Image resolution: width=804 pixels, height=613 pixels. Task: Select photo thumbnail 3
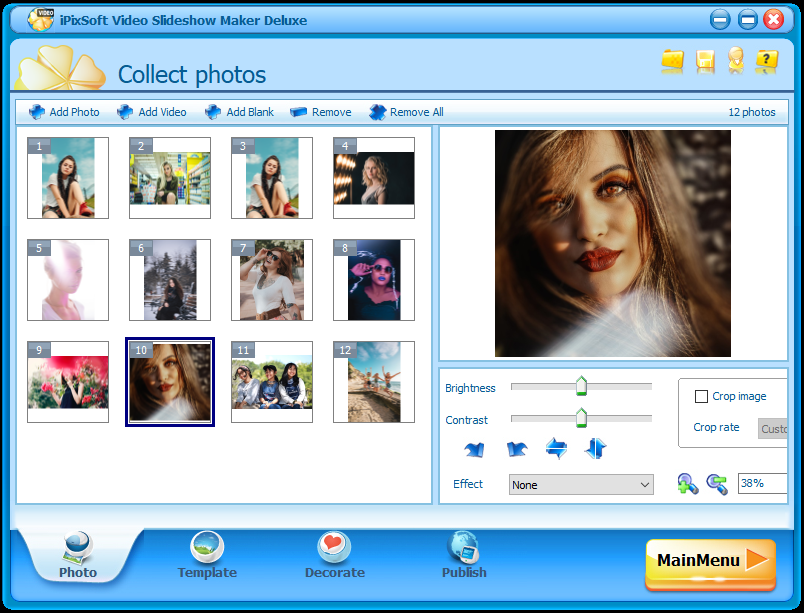pos(272,178)
